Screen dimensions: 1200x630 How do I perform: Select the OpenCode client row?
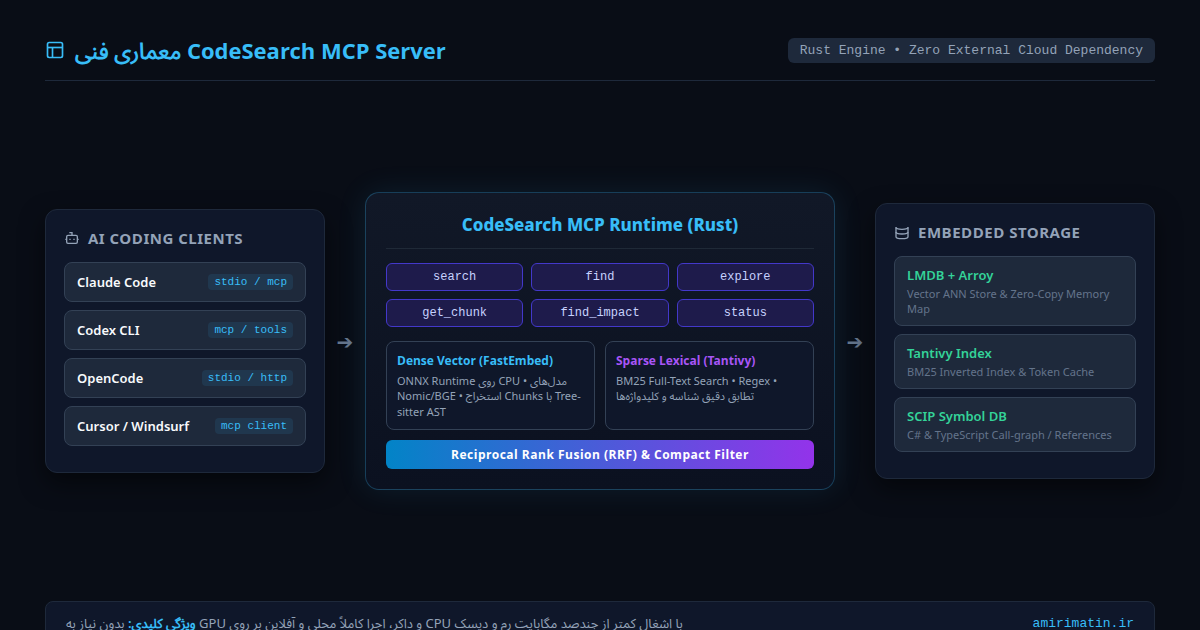click(185, 378)
